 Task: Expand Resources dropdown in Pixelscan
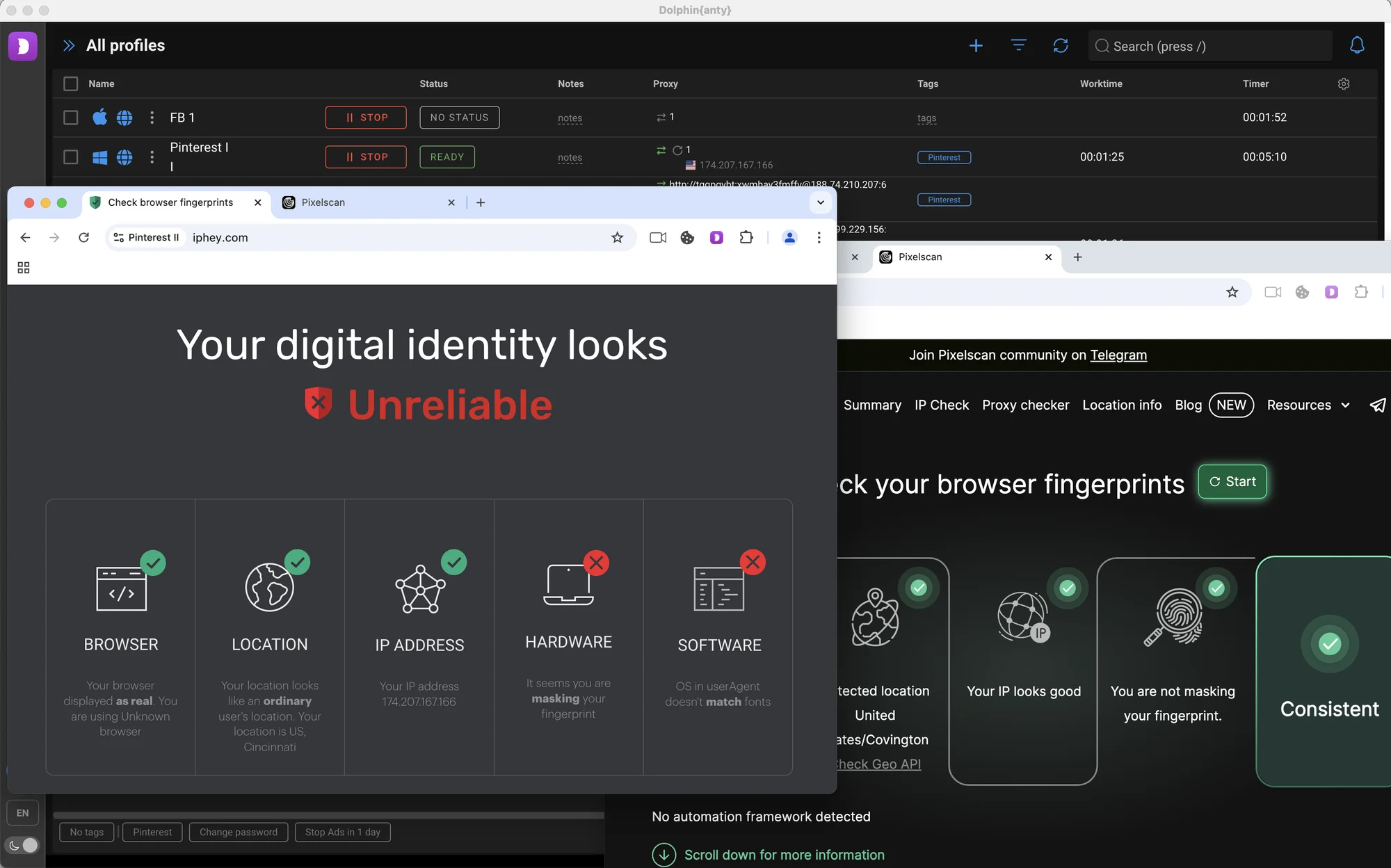pyautogui.click(x=1308, y=405)
